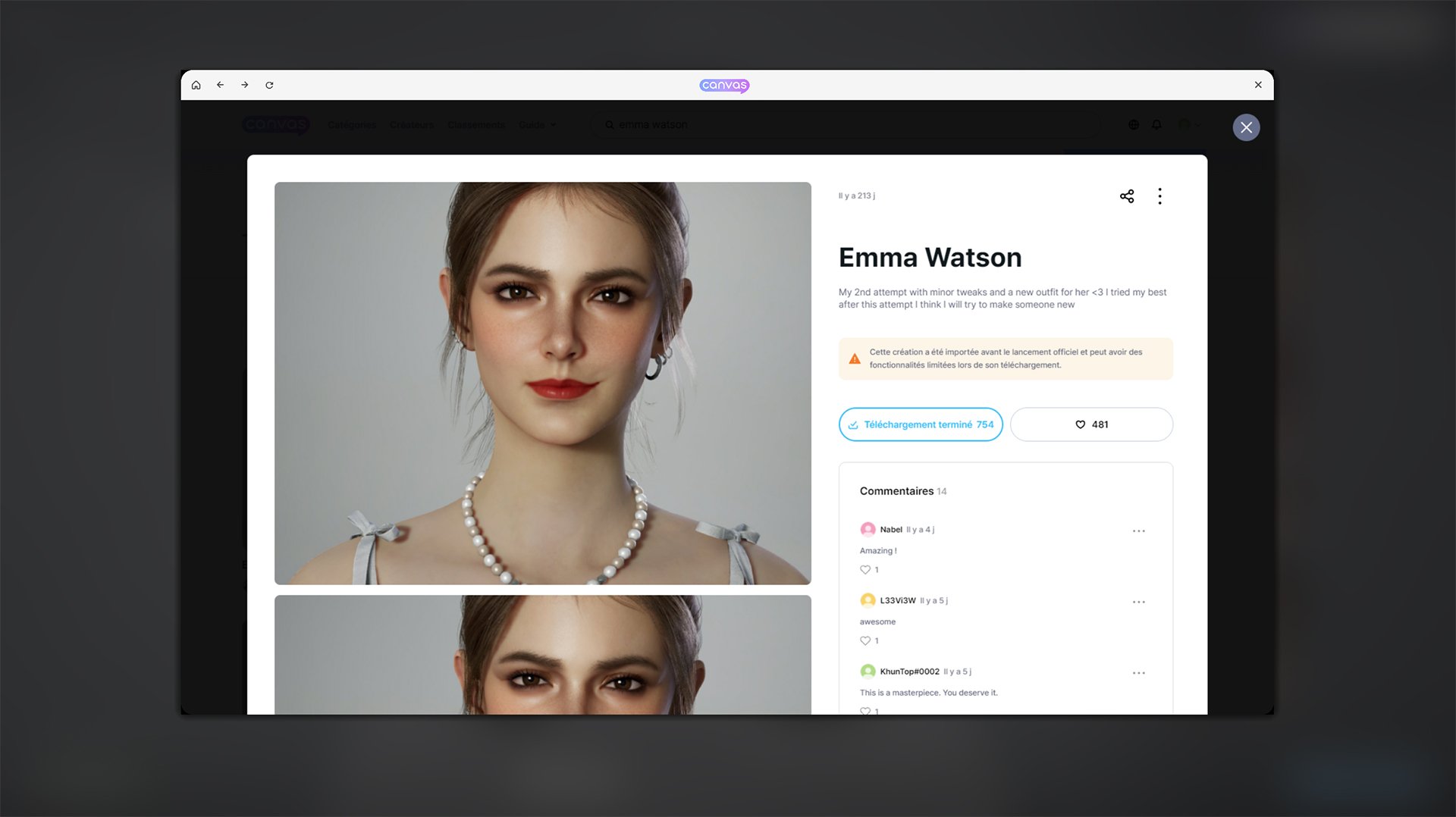Click the dimmed Canvas logo in the page header
This screenshot has height=817, width=1456.
[x=275, y=124]
